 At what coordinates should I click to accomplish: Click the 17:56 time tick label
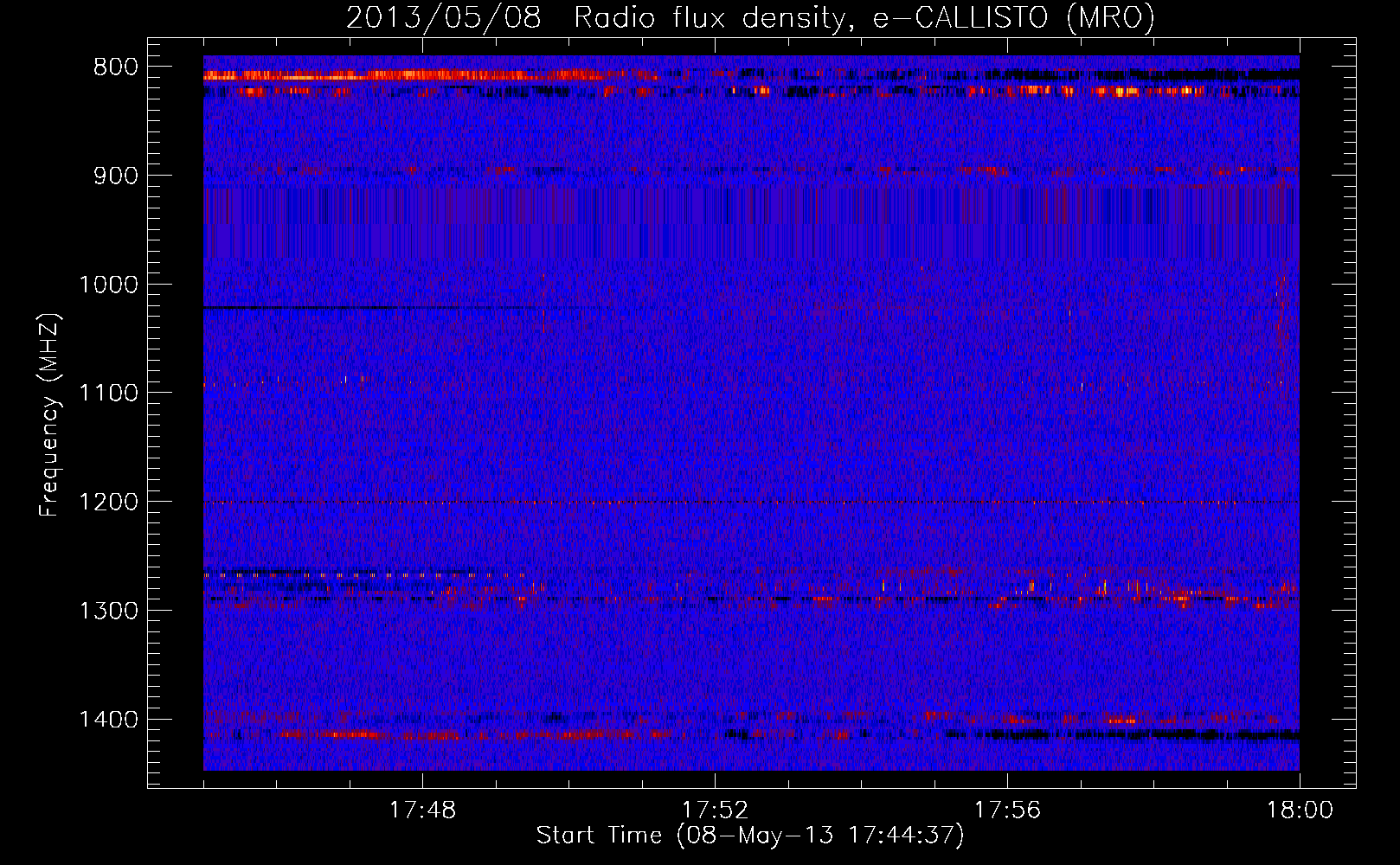(x=1007, y=811)
